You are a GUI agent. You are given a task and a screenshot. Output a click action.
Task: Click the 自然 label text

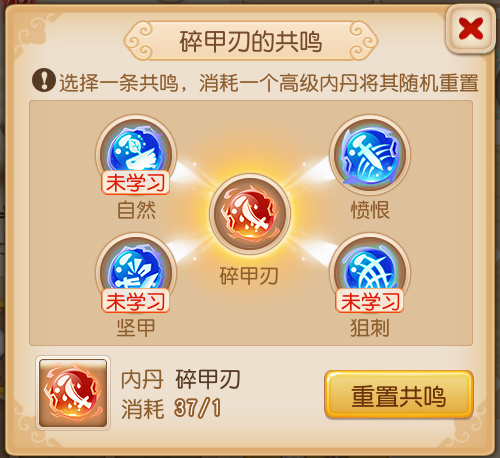pyautogui.click(x=136, y=210)
